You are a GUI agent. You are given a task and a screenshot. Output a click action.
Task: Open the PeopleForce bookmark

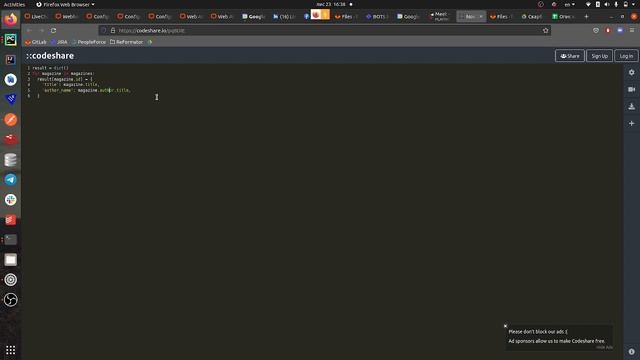(89, 42)
